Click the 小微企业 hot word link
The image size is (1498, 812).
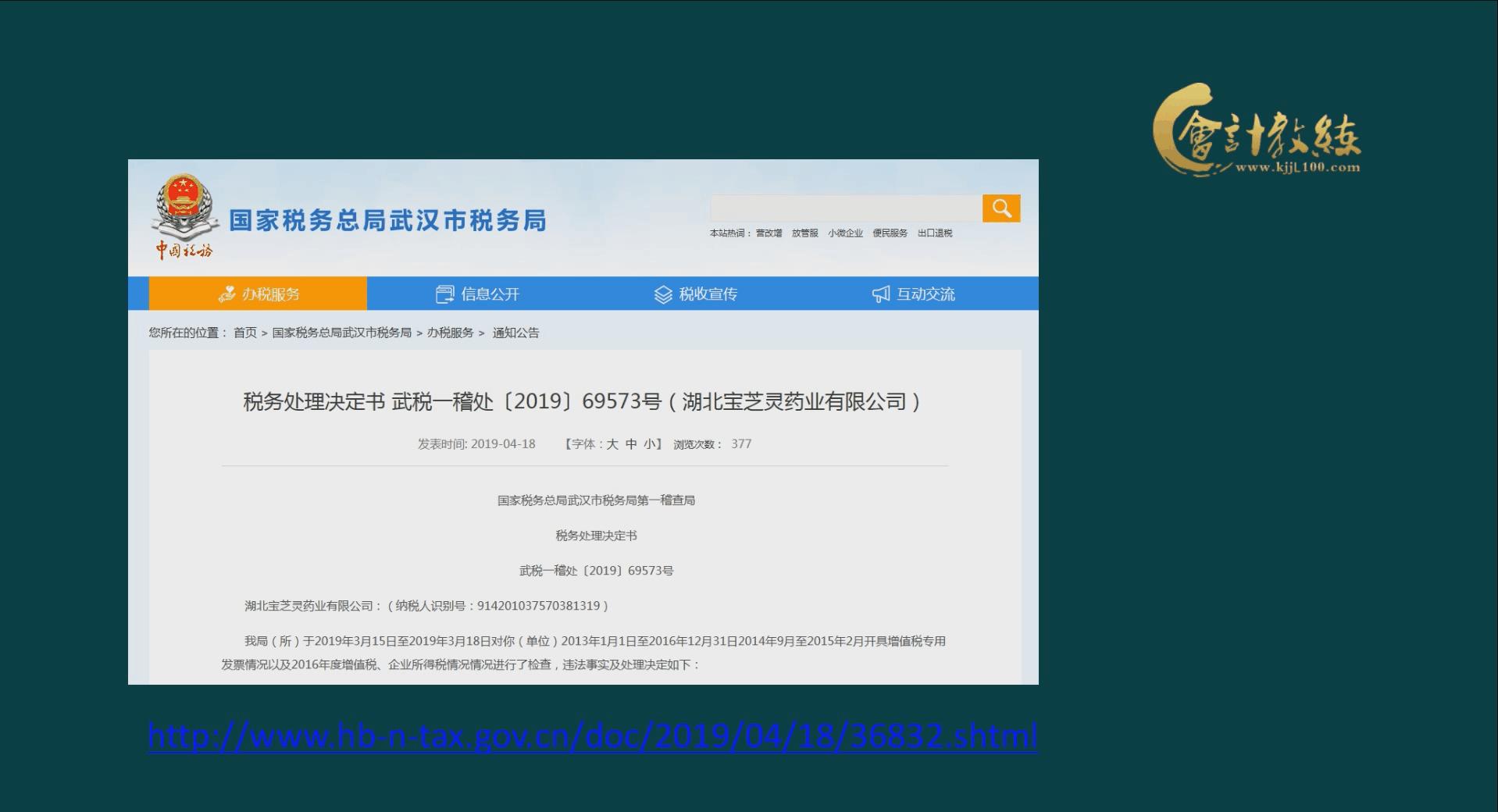[847, 233]
